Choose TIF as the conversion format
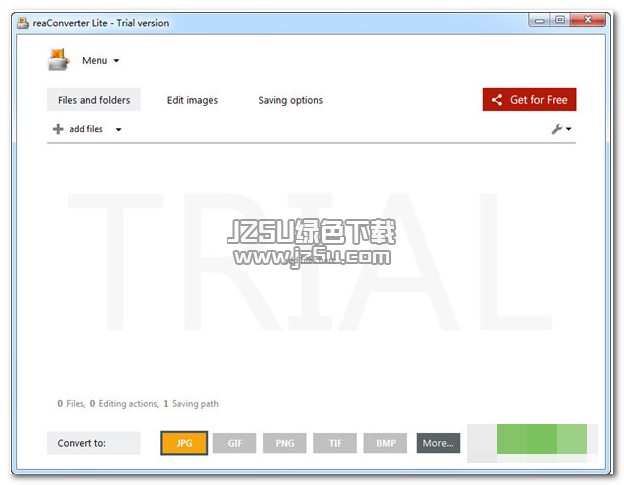Viewport: 624px width, 485px height. (x=335, y=443)
